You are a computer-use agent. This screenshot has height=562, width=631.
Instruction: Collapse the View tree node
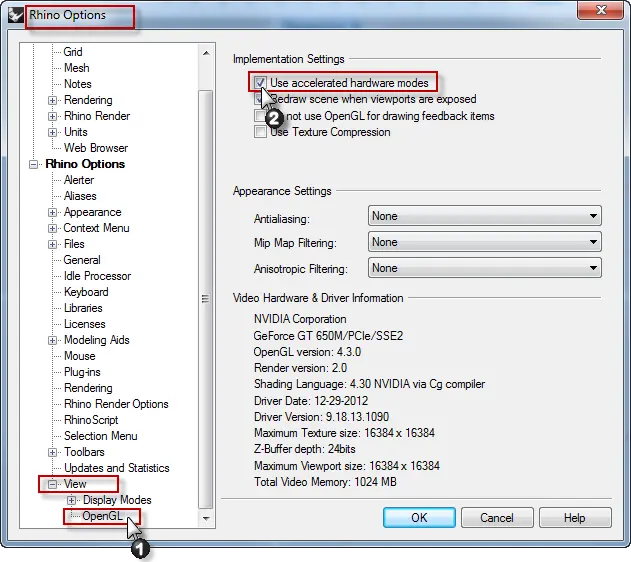point(53,484)
